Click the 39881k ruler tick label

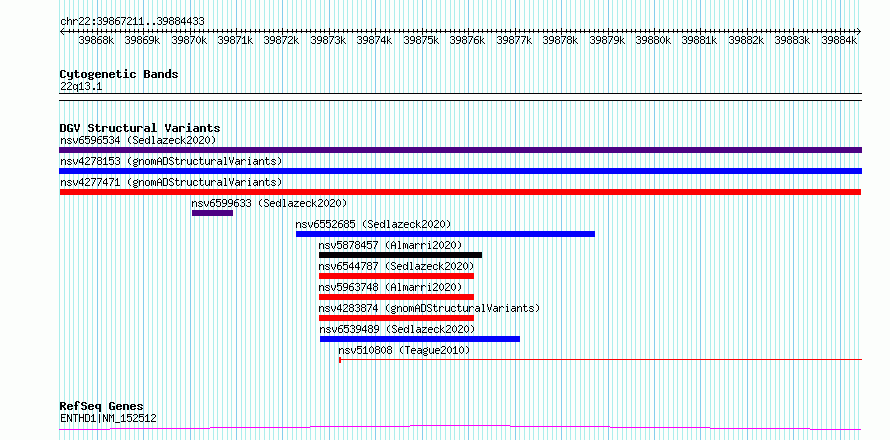(x=700, y=40)
